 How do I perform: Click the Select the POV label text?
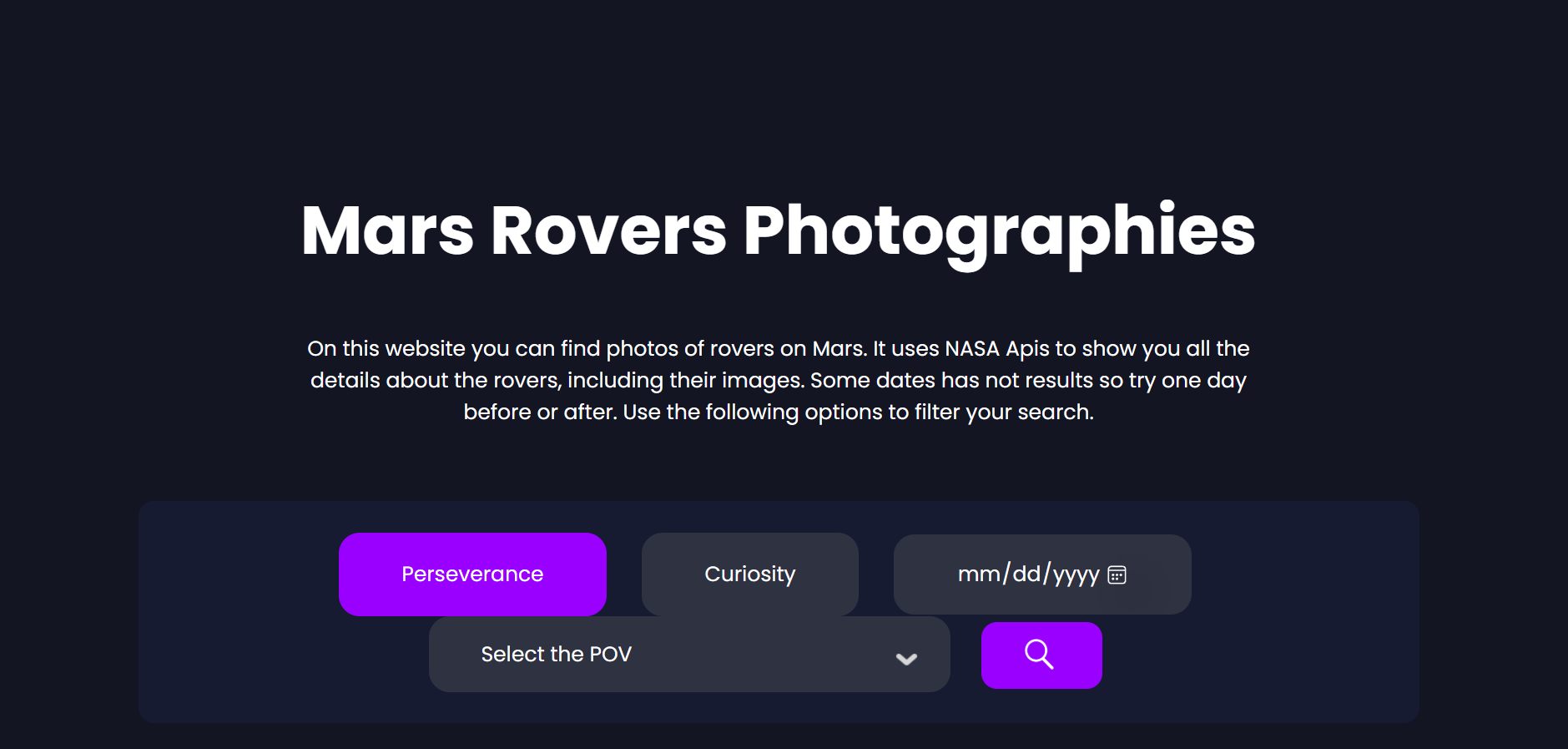point(556,654)
